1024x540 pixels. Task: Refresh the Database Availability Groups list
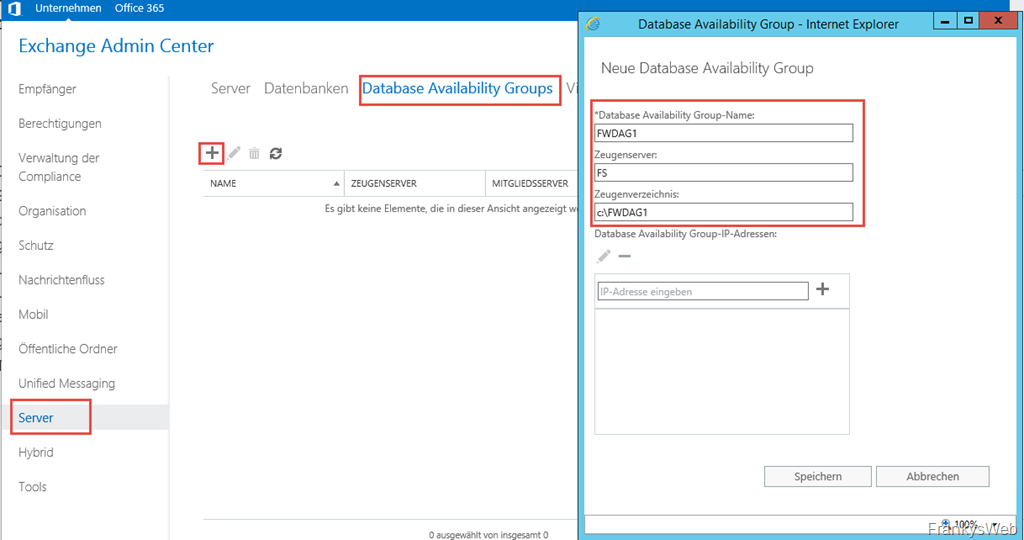tap(276, 153)
